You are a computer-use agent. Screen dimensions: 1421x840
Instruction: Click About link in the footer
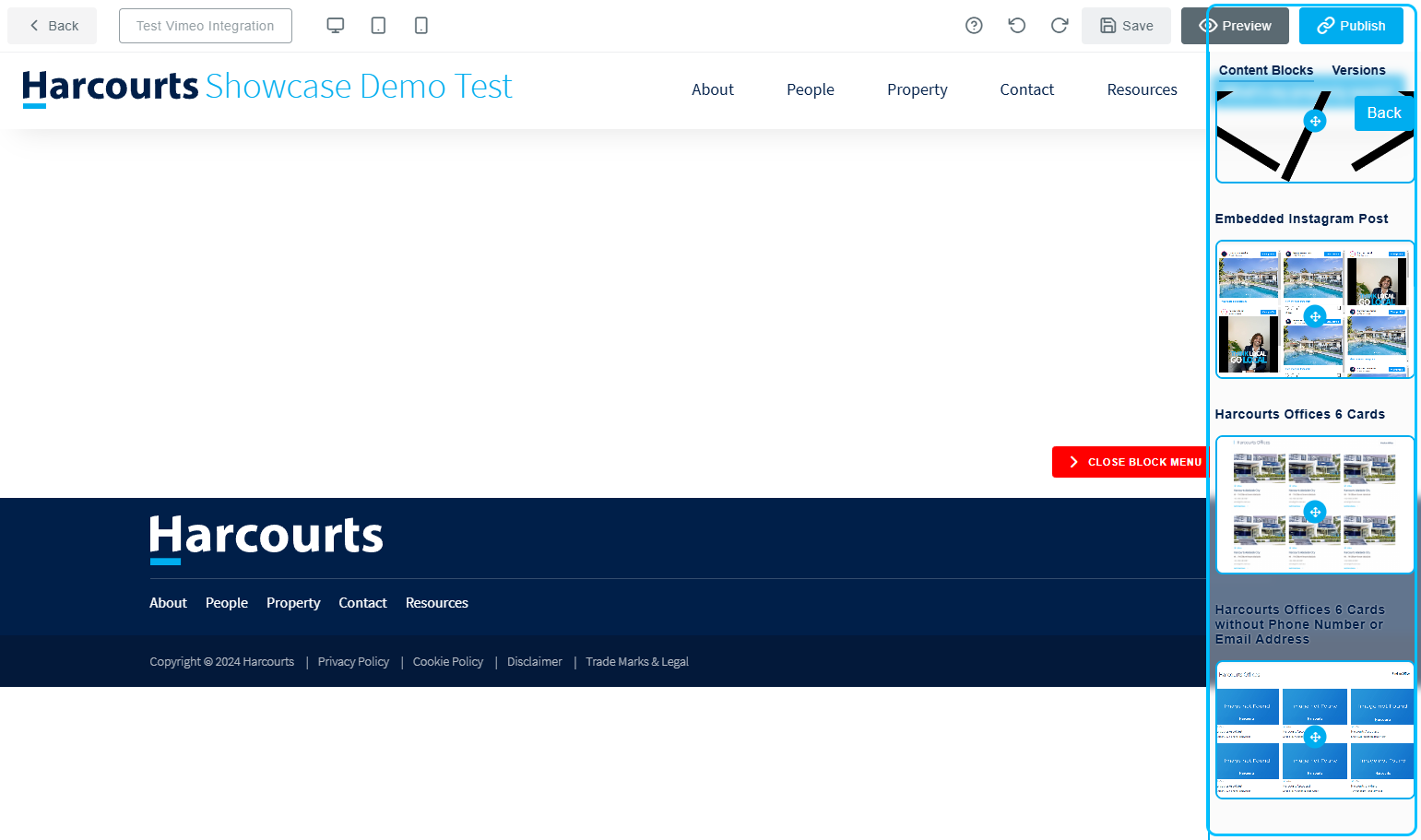[168, 603]
